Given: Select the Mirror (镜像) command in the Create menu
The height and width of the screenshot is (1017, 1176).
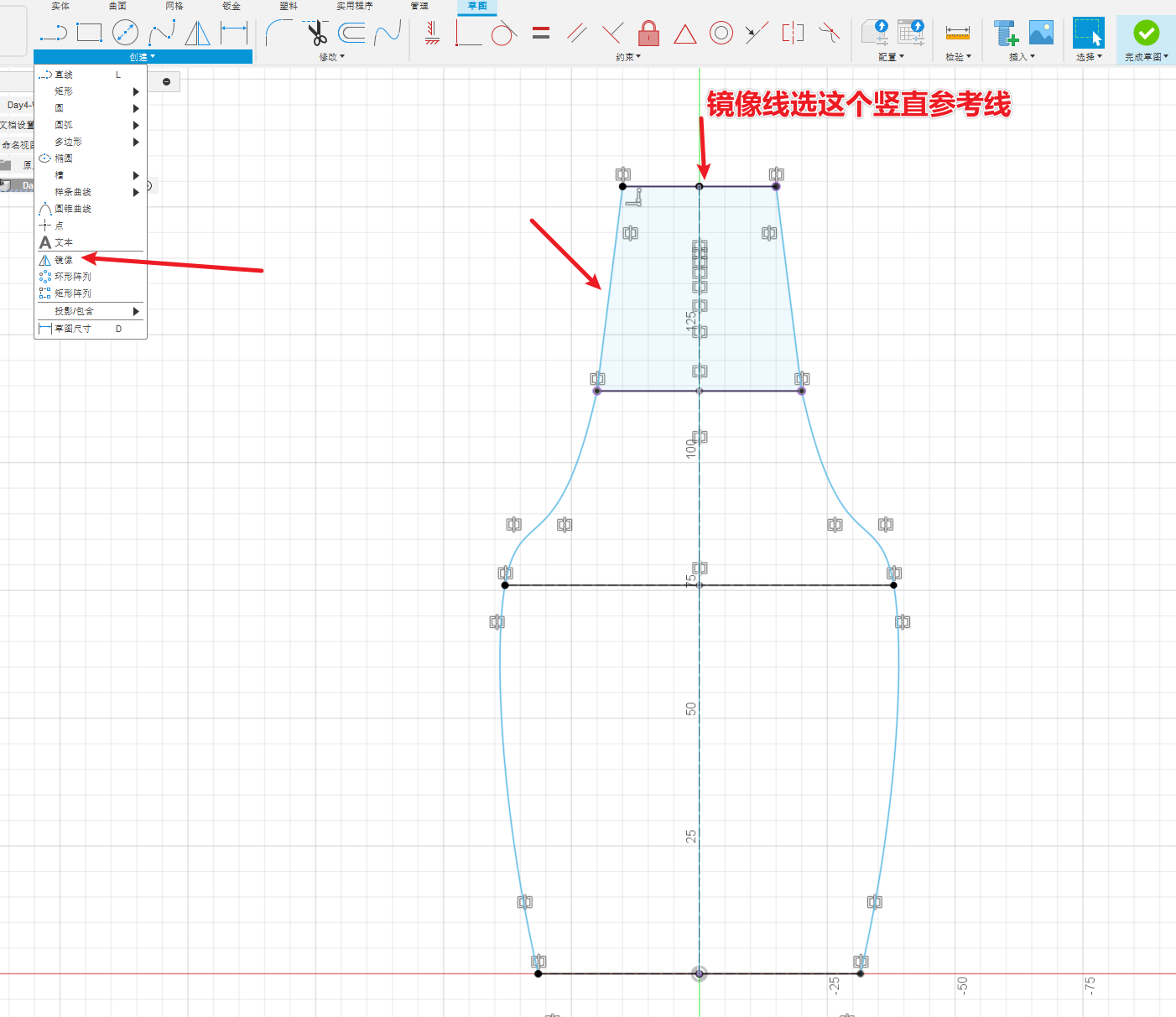Looking at the screenshot, I should coord(64,260).
